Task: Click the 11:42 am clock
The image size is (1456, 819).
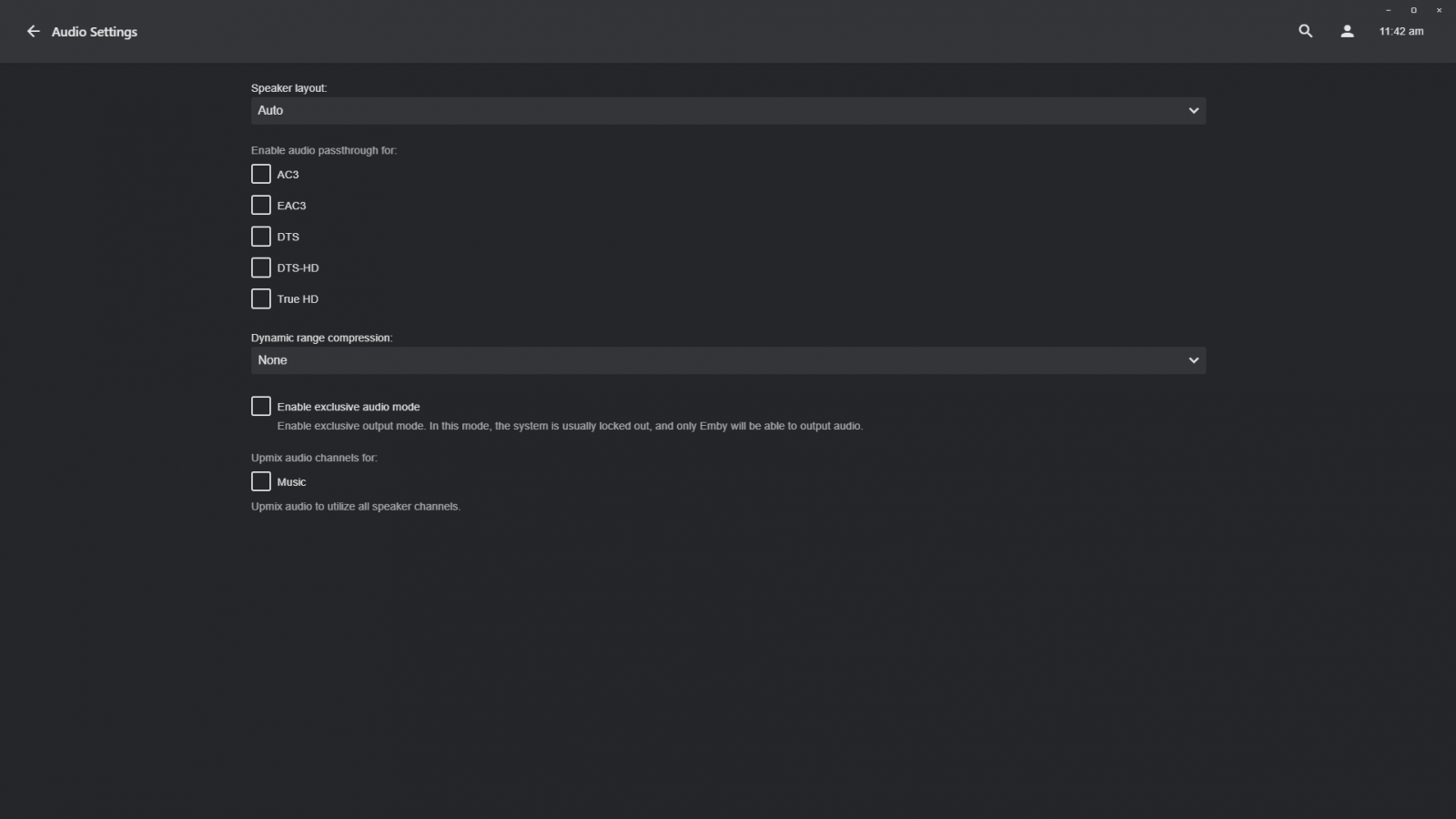Action: [1400, 31]
